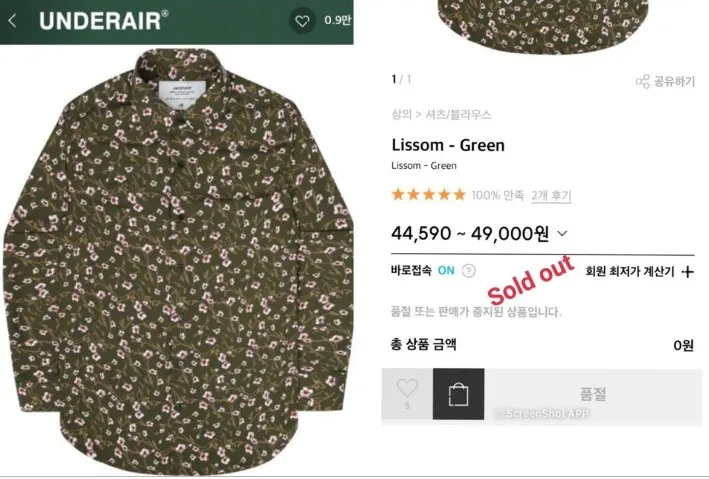Click the 1 / 1 image page indicator
The image size is (709, 479).
(401, 79)
